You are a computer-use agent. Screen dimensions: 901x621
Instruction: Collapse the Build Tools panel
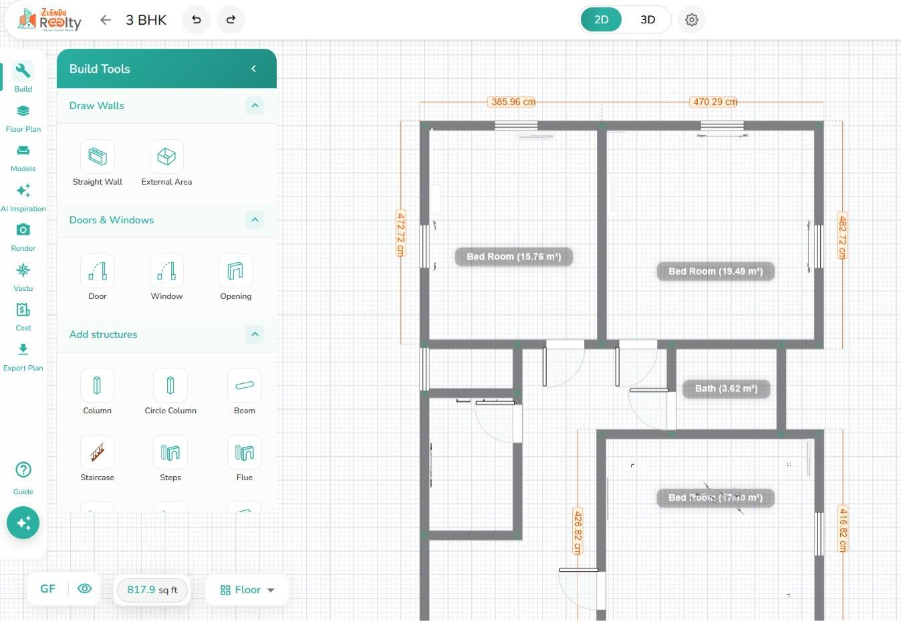click(x=253, y=68)
